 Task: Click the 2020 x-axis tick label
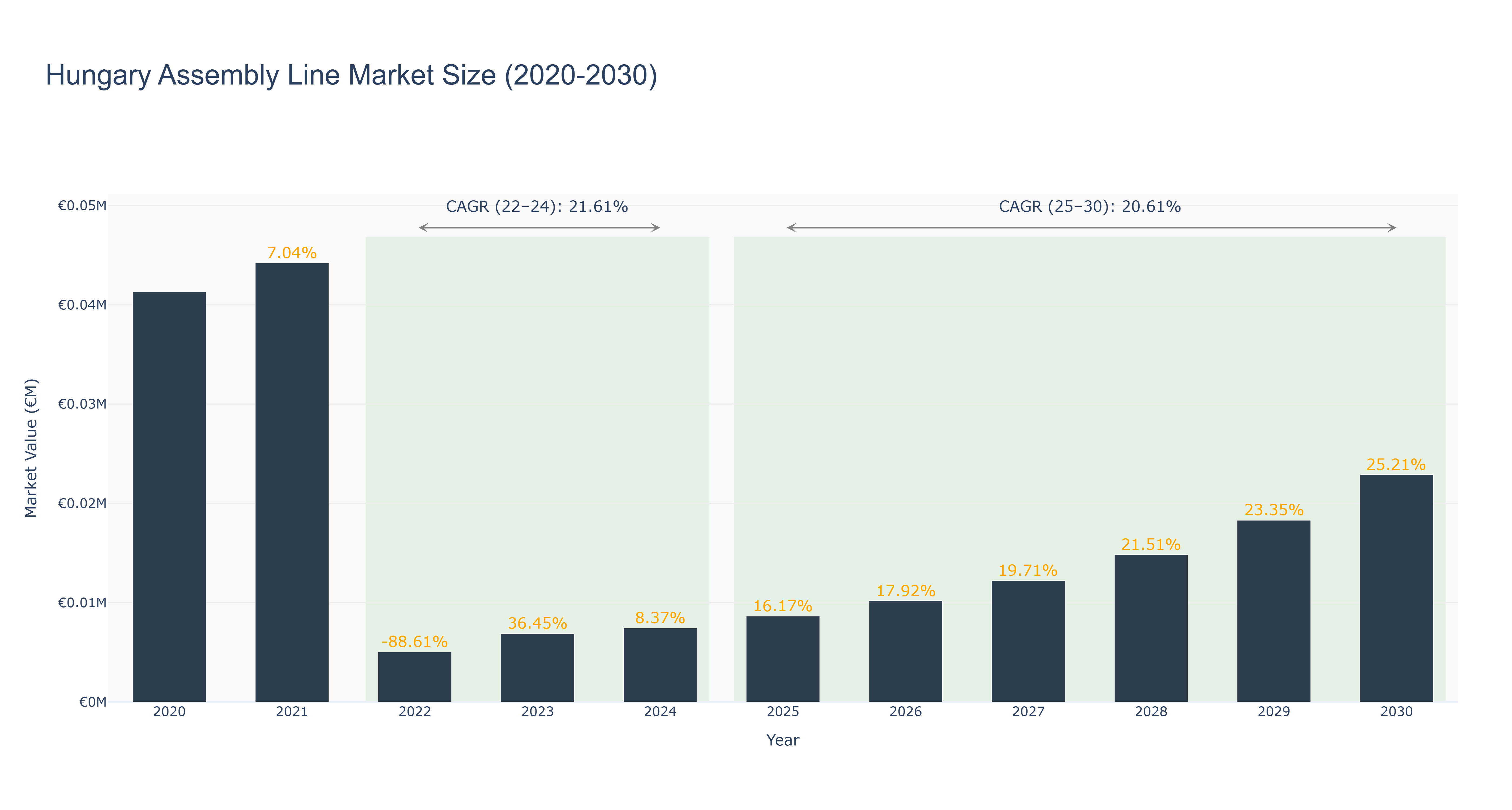[169, 712]
